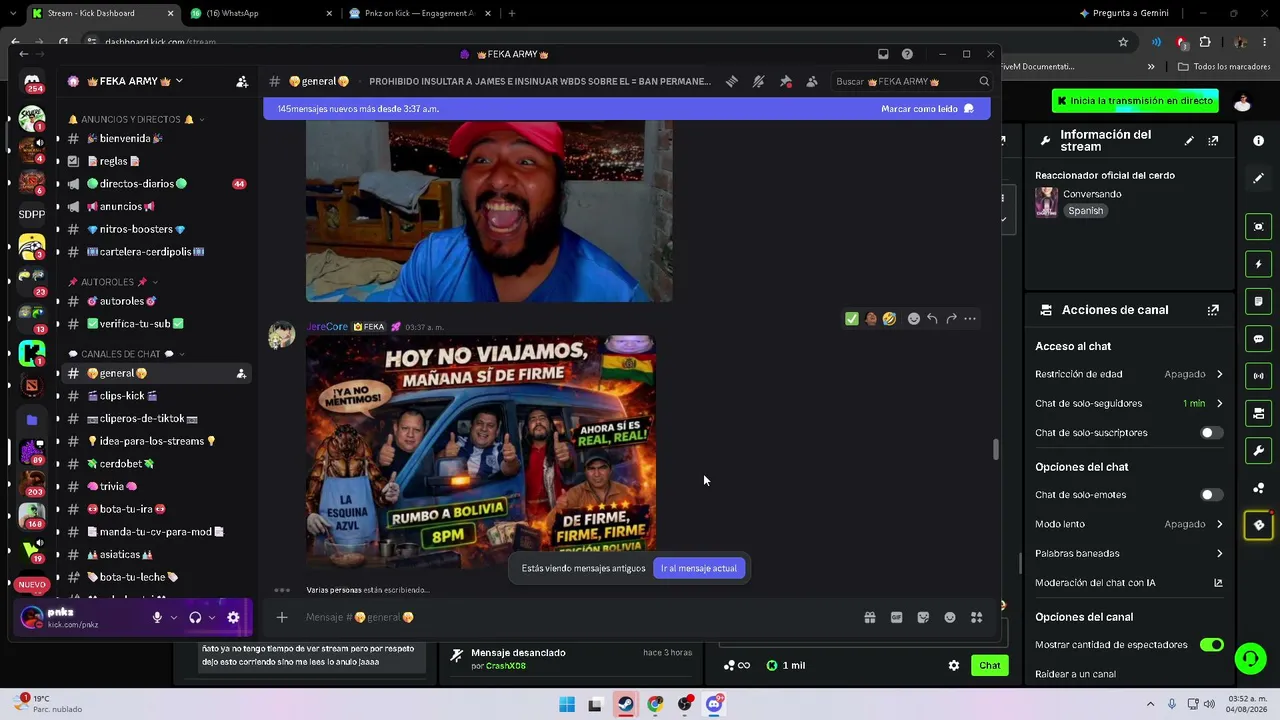
Task: Click the Mensaje #general input field
Action: pos(580,618)
